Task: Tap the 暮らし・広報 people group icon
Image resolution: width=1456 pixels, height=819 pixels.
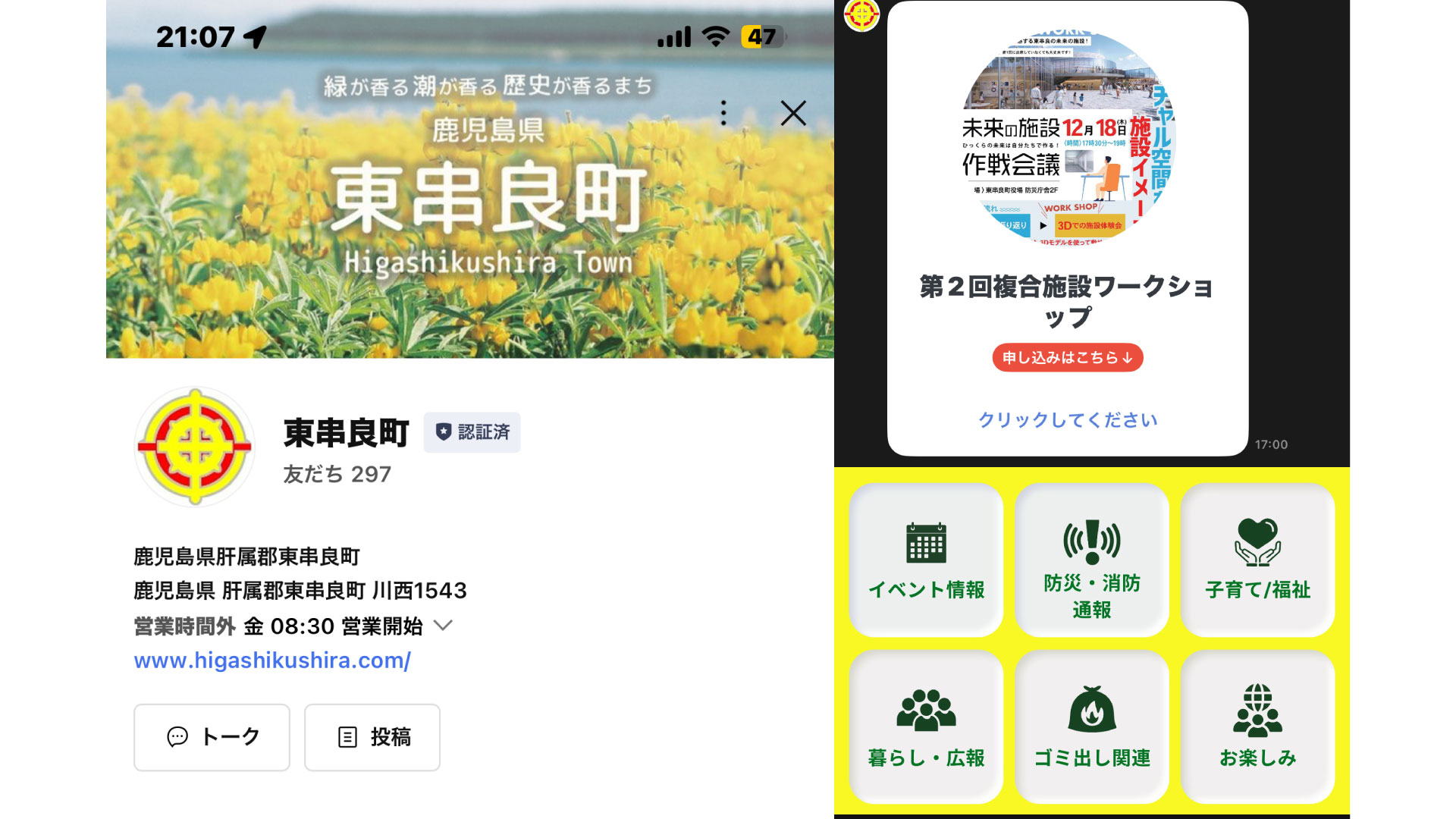Action: (x=926, y=710)
